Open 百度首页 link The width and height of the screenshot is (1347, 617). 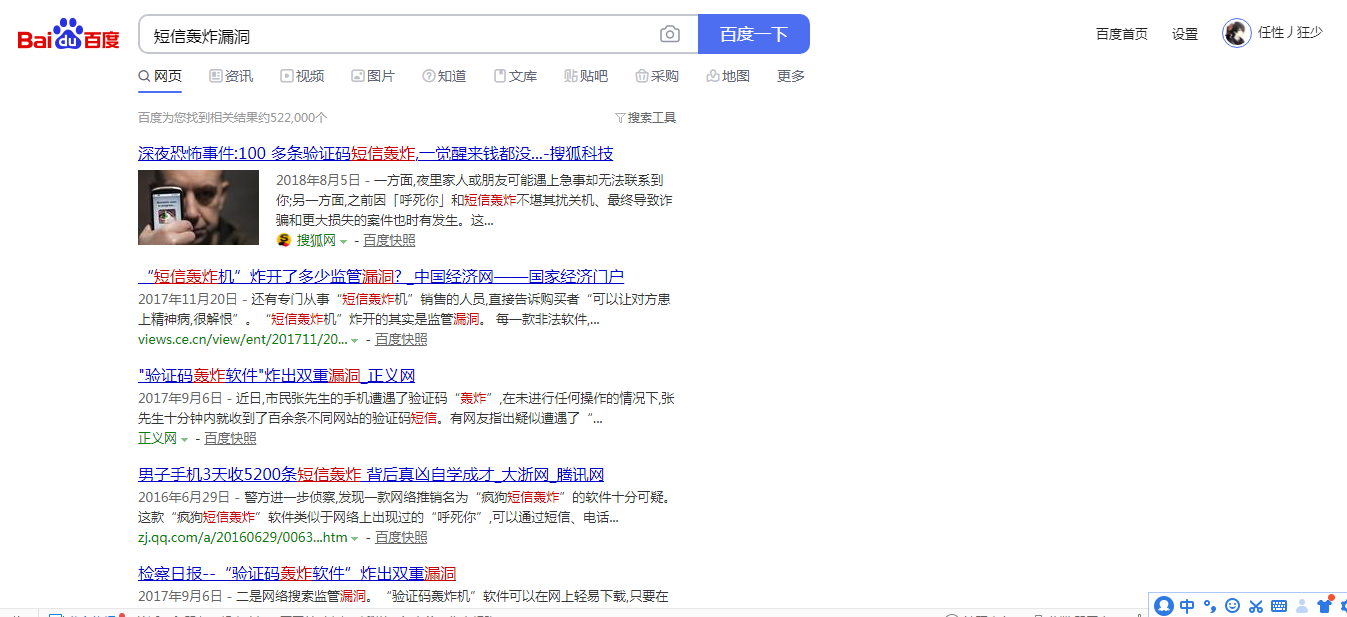tap(1122, 34)
